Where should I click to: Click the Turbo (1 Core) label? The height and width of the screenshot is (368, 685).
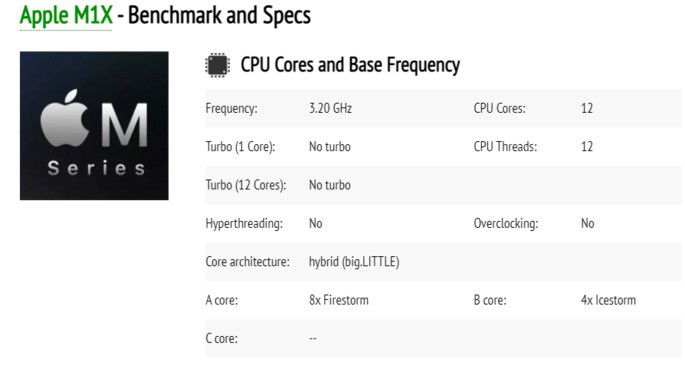240,146
